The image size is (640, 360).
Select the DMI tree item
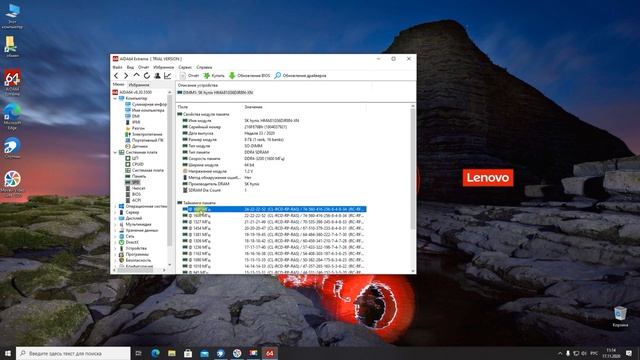[132, 116]
